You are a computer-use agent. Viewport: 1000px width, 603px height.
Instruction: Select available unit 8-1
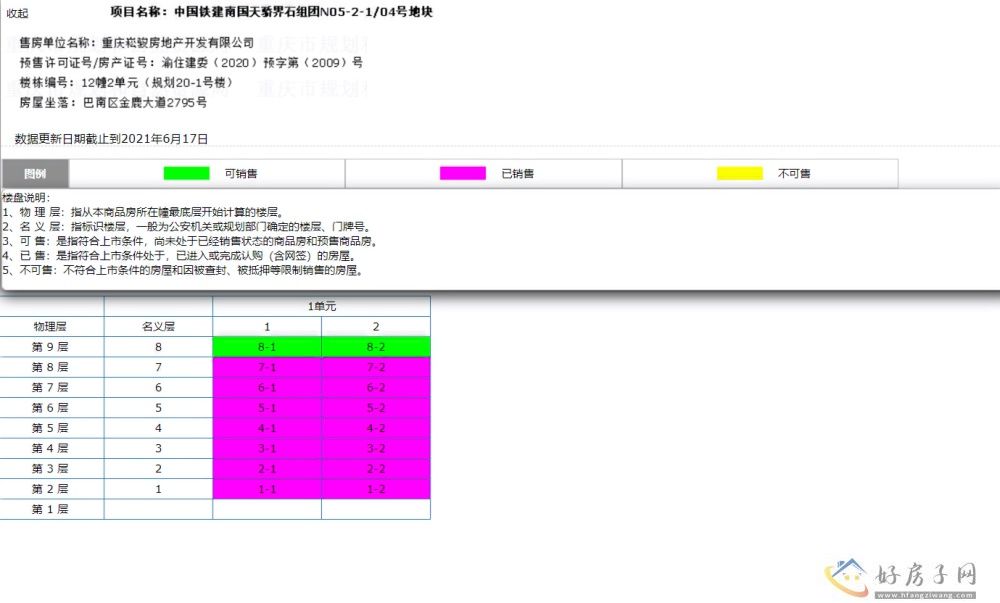pyautogui.click(x=267, y=347)
